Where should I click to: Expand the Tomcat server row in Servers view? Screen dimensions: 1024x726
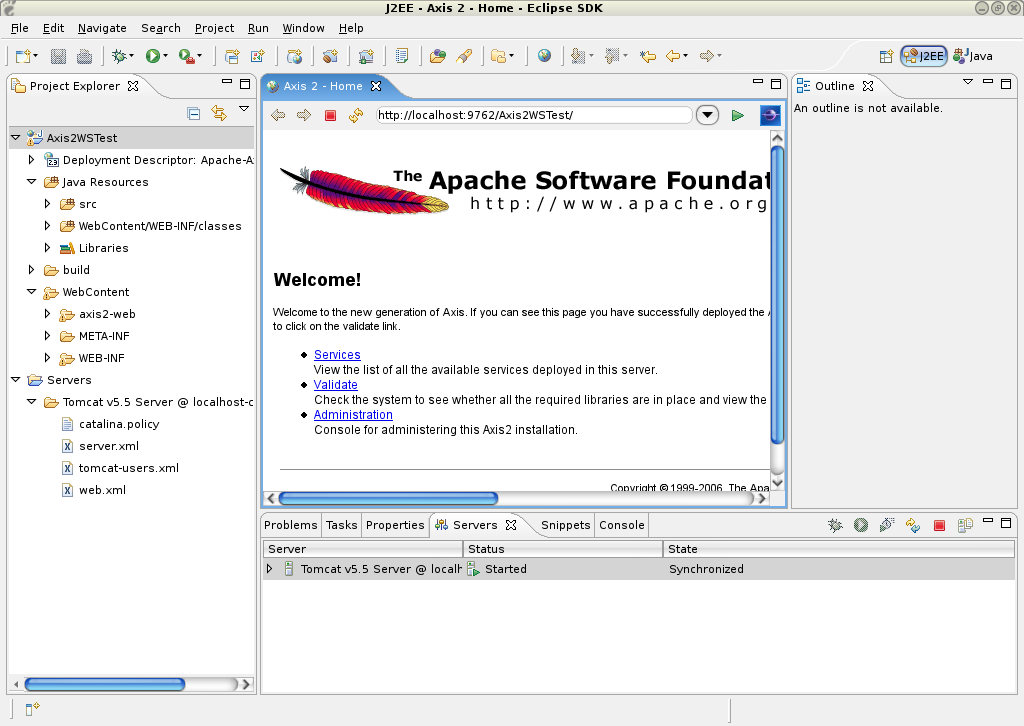pos(270,569)
